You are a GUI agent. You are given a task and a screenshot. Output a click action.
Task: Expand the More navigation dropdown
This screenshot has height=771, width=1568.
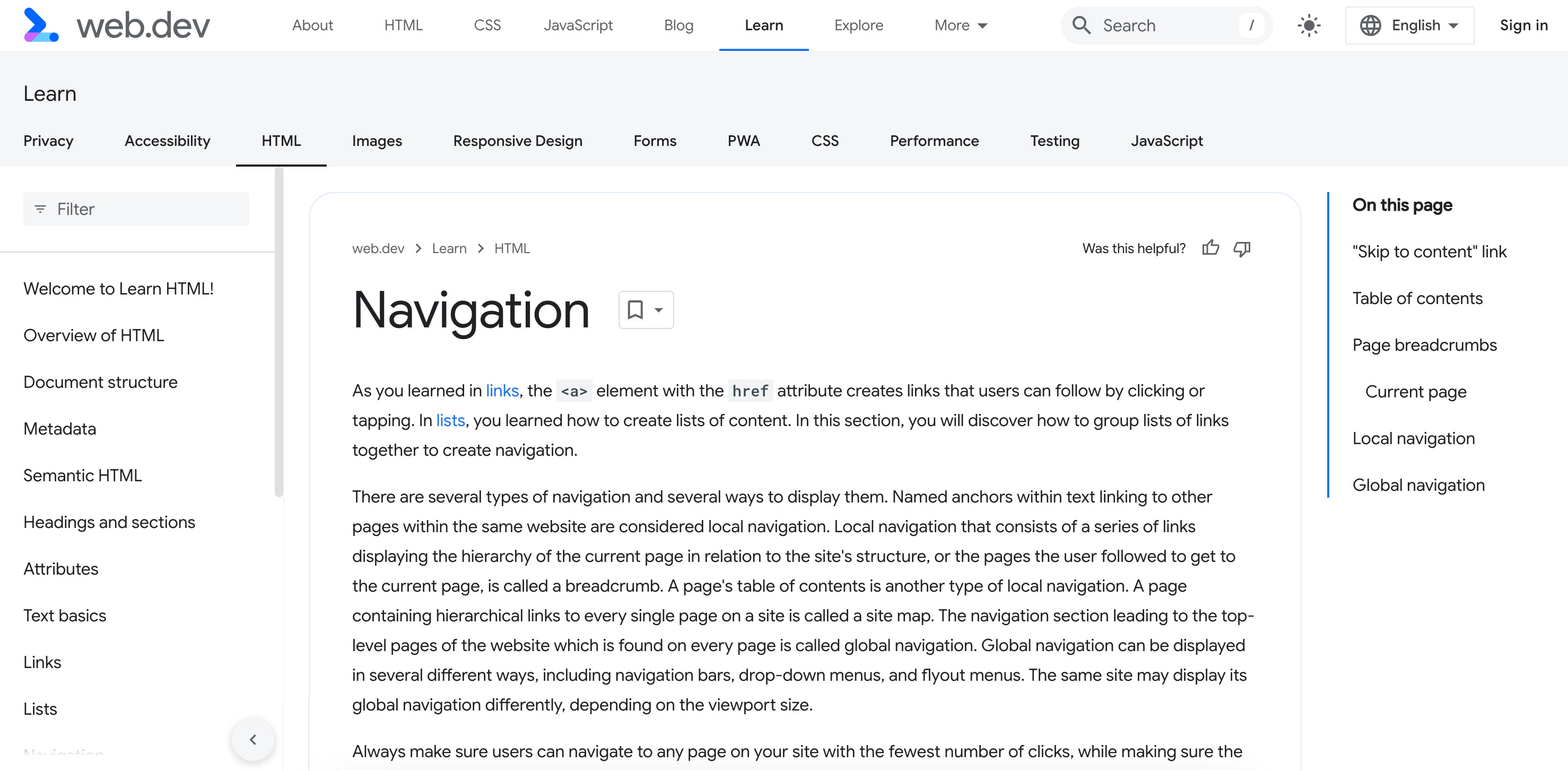pos(958,25)
